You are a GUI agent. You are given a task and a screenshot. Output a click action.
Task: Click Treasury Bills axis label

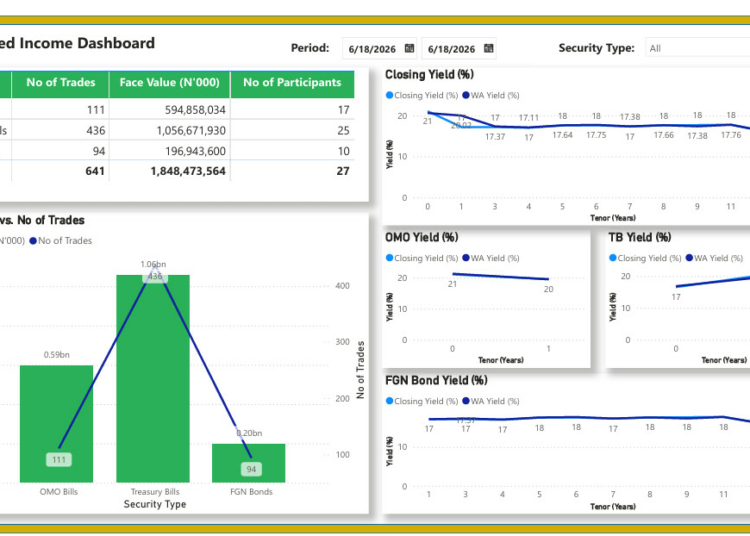155,492
